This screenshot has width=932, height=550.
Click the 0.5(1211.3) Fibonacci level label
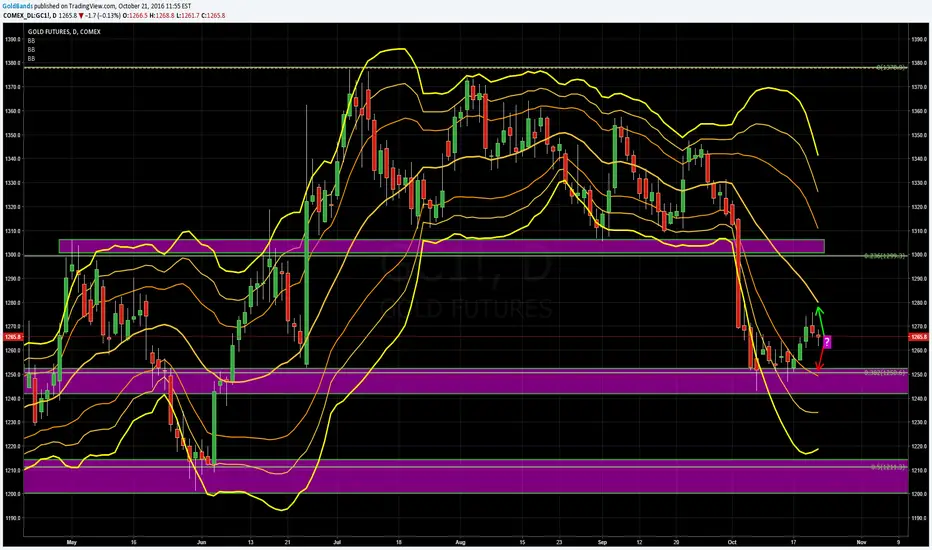[x=888, y=467]
